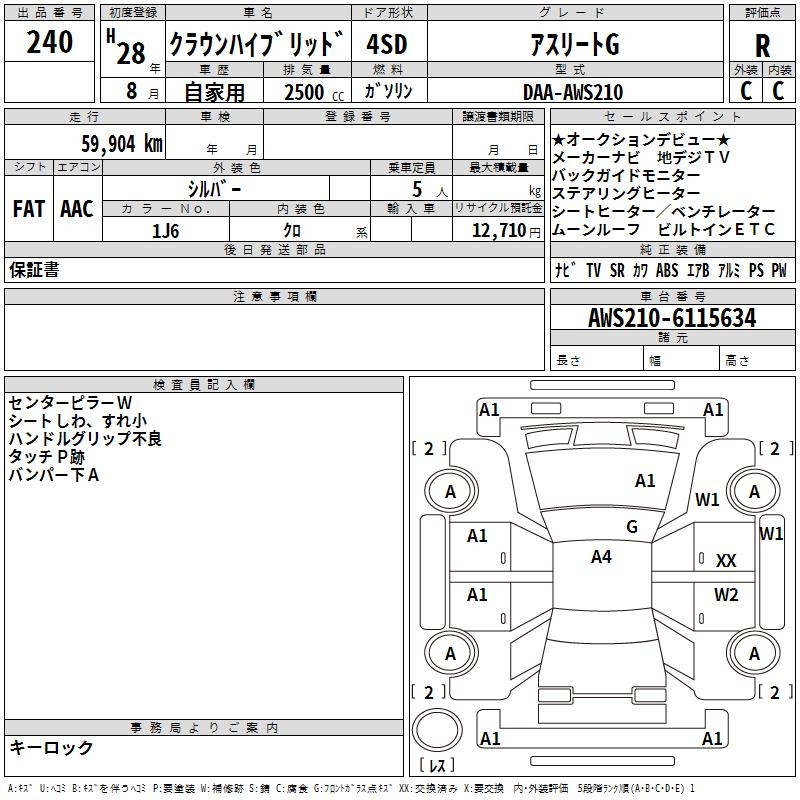Select the note ハンドルグリップ不良
800x800 pixels.
(85, 439)
